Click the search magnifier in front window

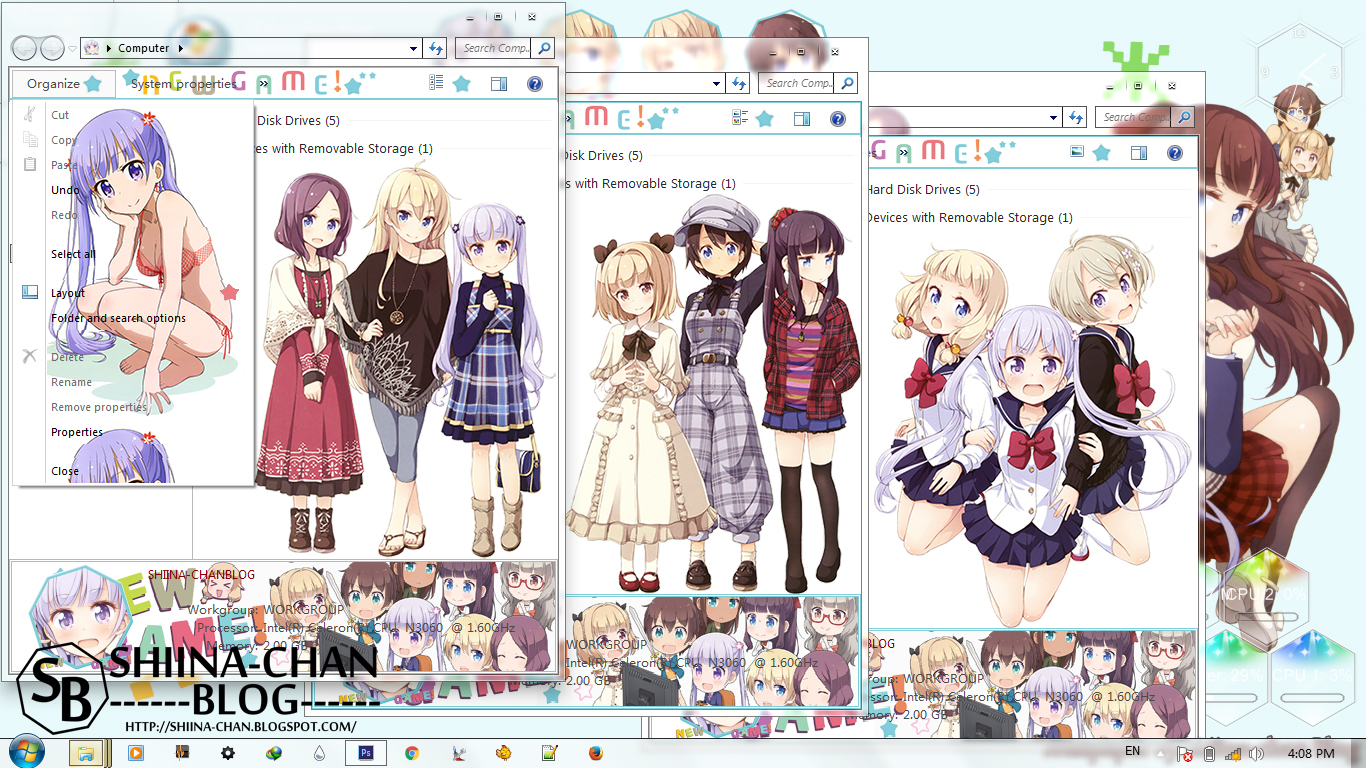click(543, 48)
